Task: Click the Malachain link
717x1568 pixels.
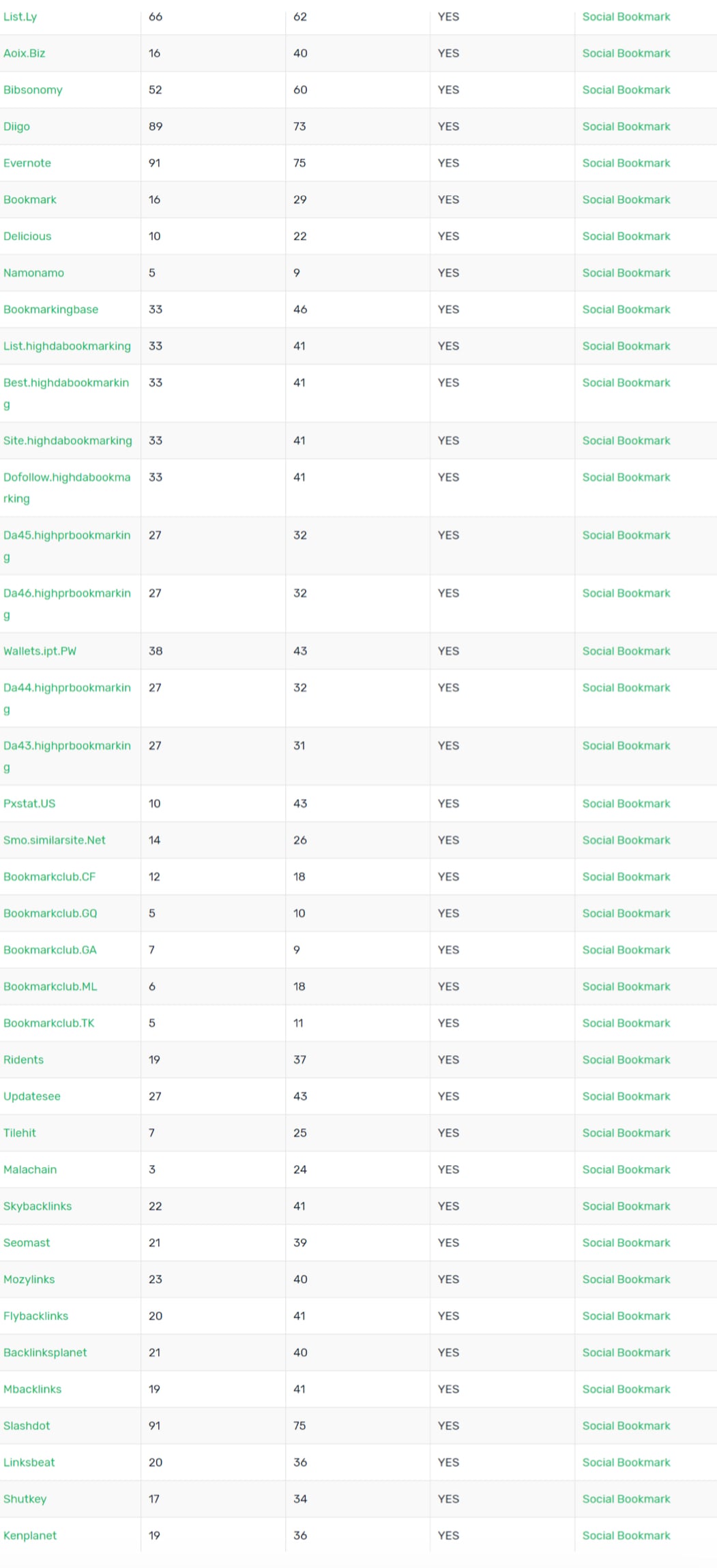Action: pos(30,1169)
